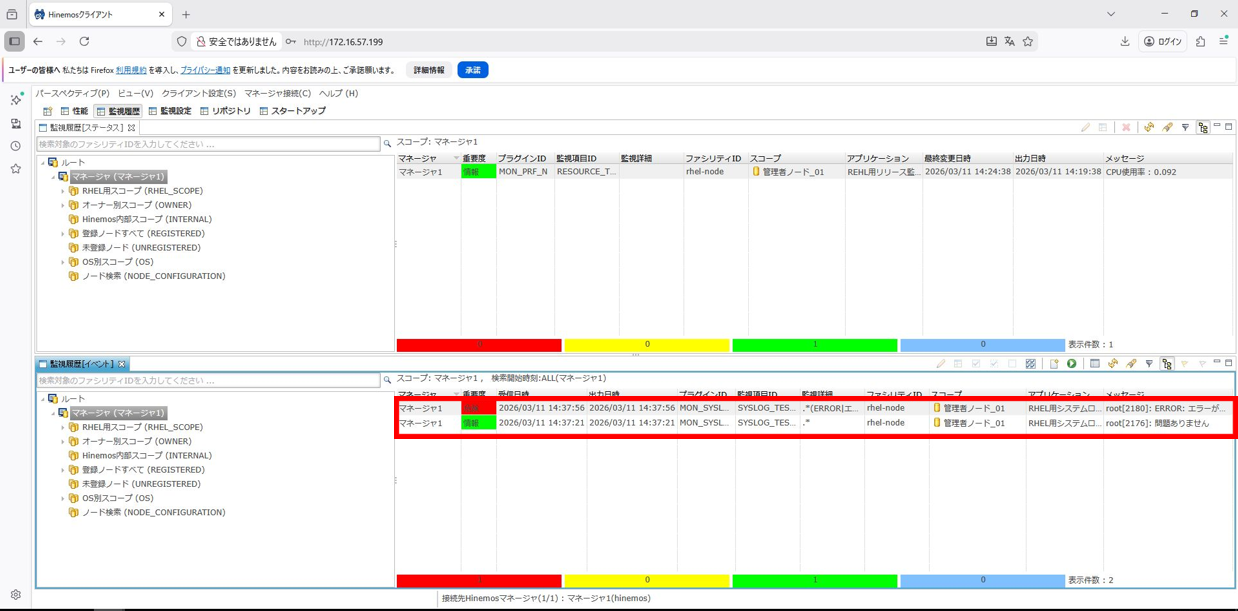1238x611 pixels.
Task: Click the new document icon in Event toolbar
Action: (1054, 364)
